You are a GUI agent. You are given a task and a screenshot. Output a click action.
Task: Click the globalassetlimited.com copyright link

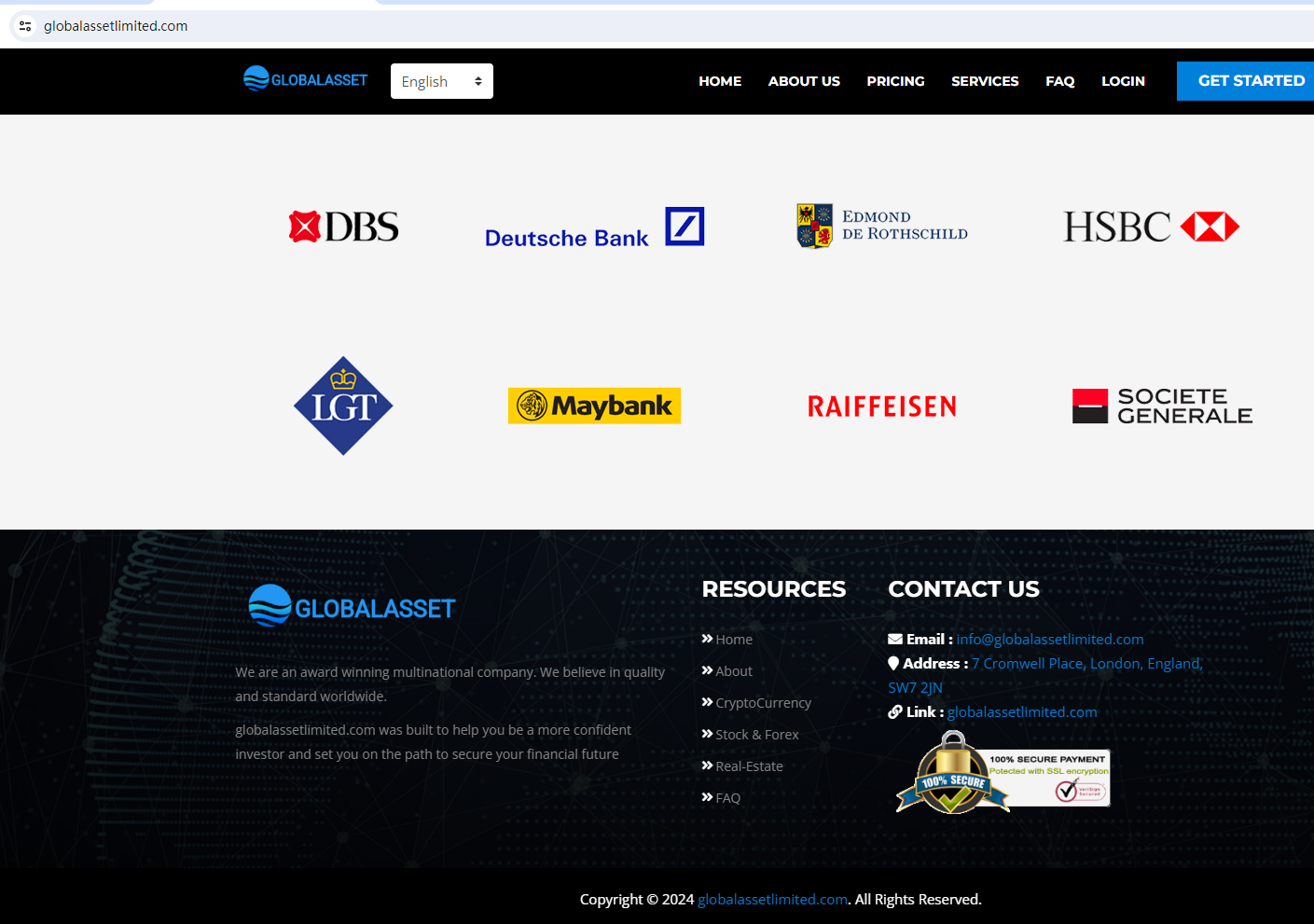coord(772,900)
